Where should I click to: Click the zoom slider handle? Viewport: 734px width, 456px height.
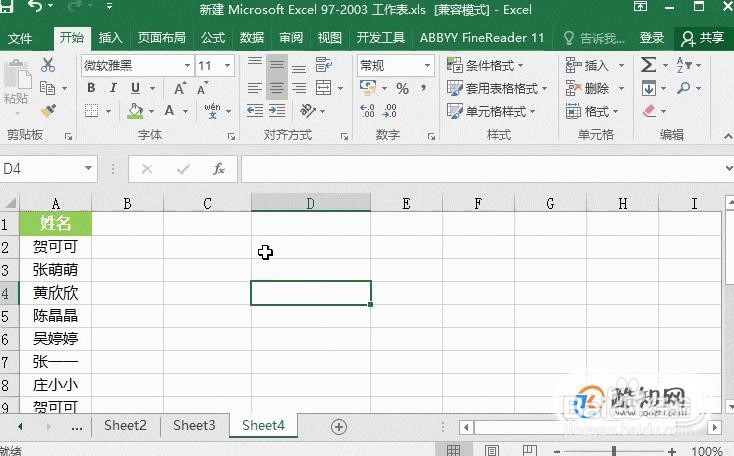click(614, 451)
